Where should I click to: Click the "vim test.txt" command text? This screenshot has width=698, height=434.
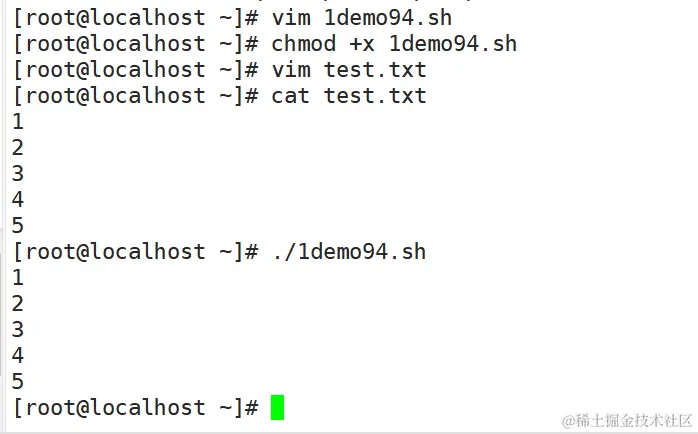coord(348,70)
